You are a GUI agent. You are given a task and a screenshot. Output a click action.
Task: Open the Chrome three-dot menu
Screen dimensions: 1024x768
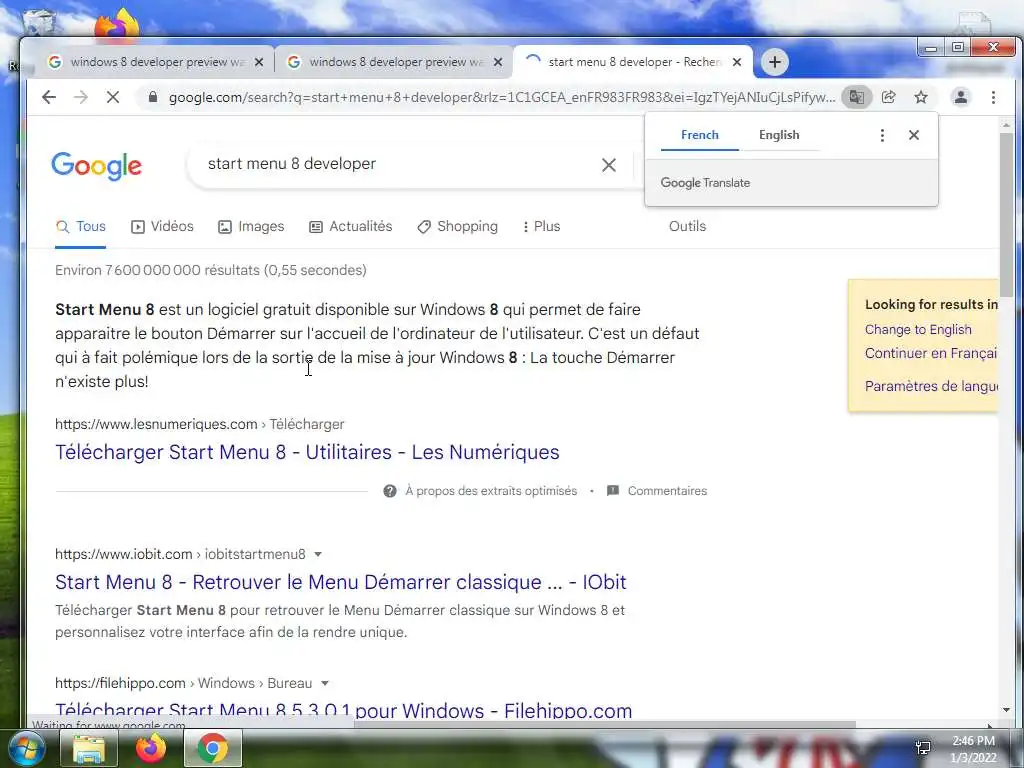[x=993, y=97]
